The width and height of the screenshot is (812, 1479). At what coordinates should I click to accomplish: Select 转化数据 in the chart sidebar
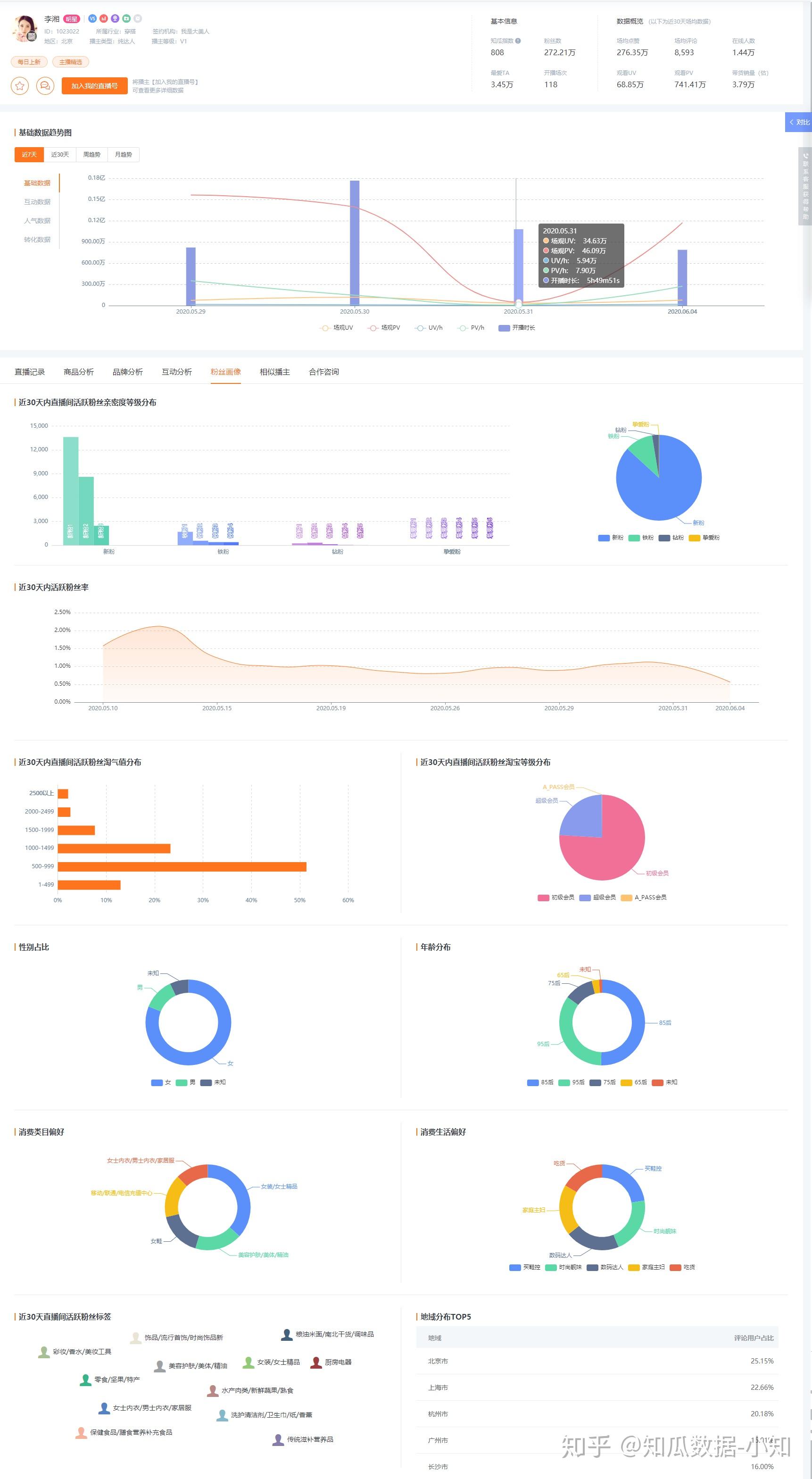[x=37, y=240]
